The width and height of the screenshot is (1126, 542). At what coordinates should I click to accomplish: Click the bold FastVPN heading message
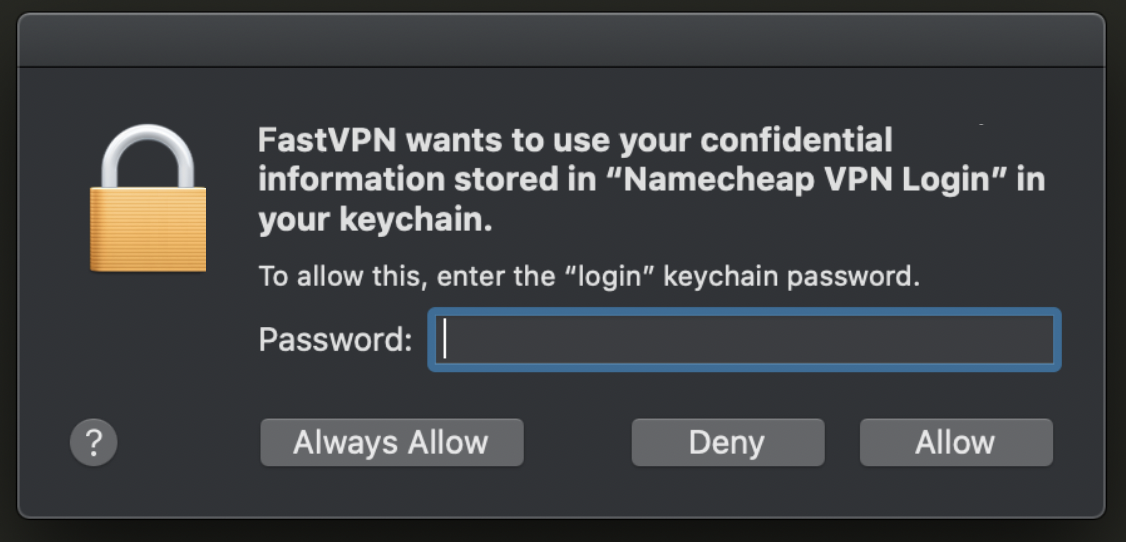[x=651, y=179]
